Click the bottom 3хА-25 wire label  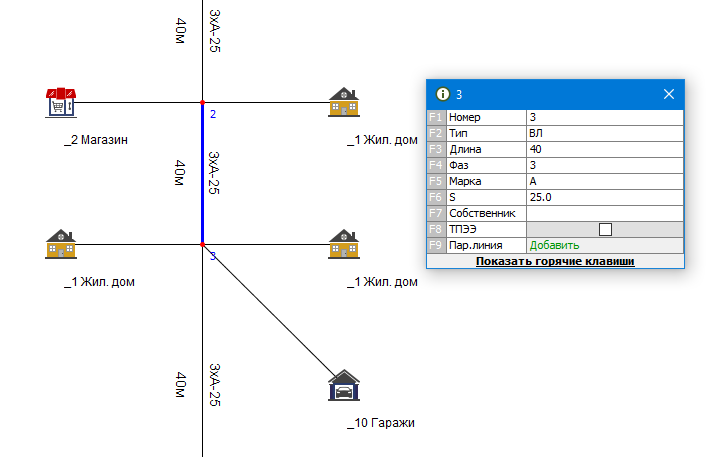(x=215, y=385)
